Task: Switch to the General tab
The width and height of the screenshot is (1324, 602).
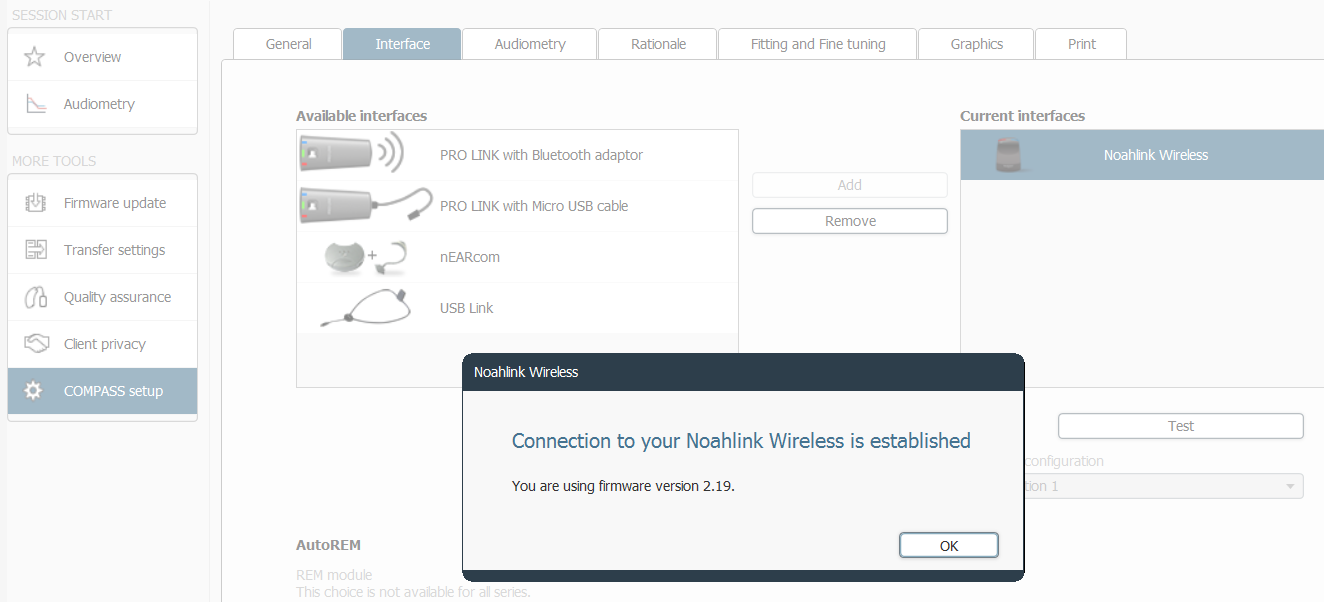Action: [x=288, y=44]
